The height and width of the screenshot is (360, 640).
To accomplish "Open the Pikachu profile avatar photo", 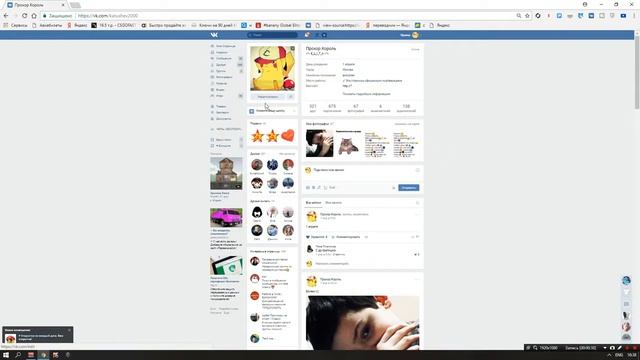I will [272, 68].
